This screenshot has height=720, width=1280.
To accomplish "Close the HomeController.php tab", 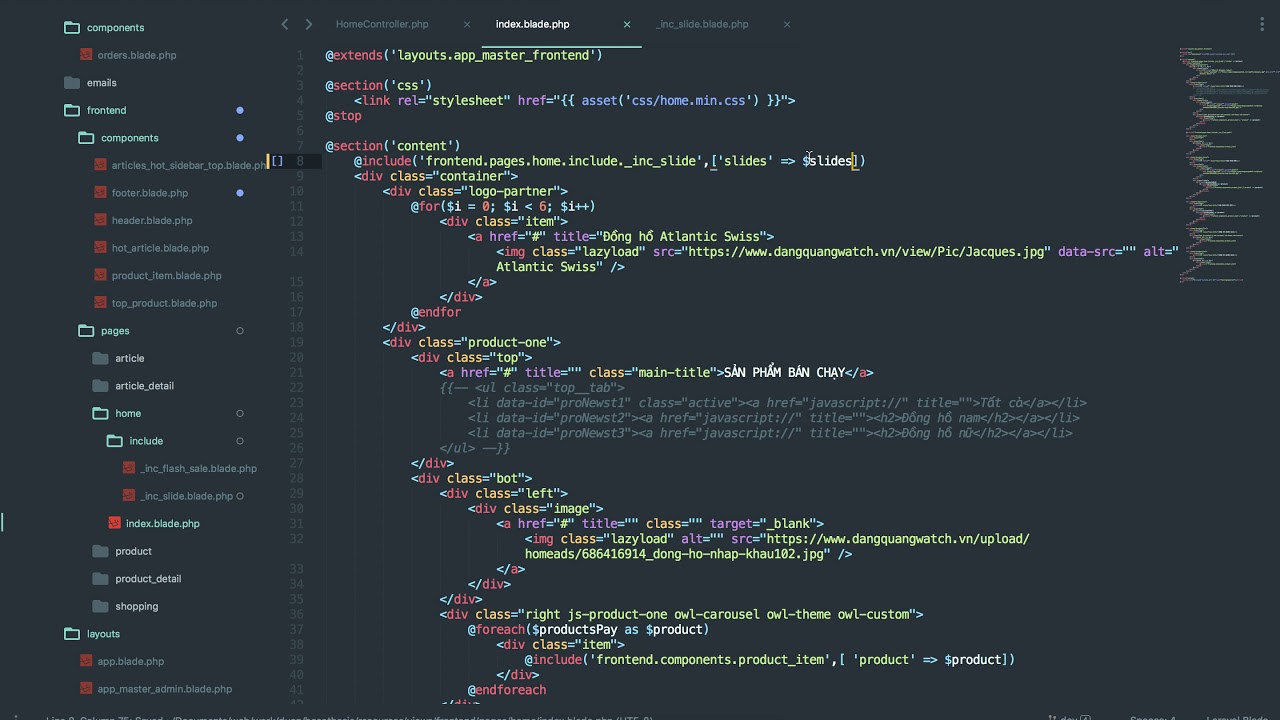I will [x=467, y=24].
